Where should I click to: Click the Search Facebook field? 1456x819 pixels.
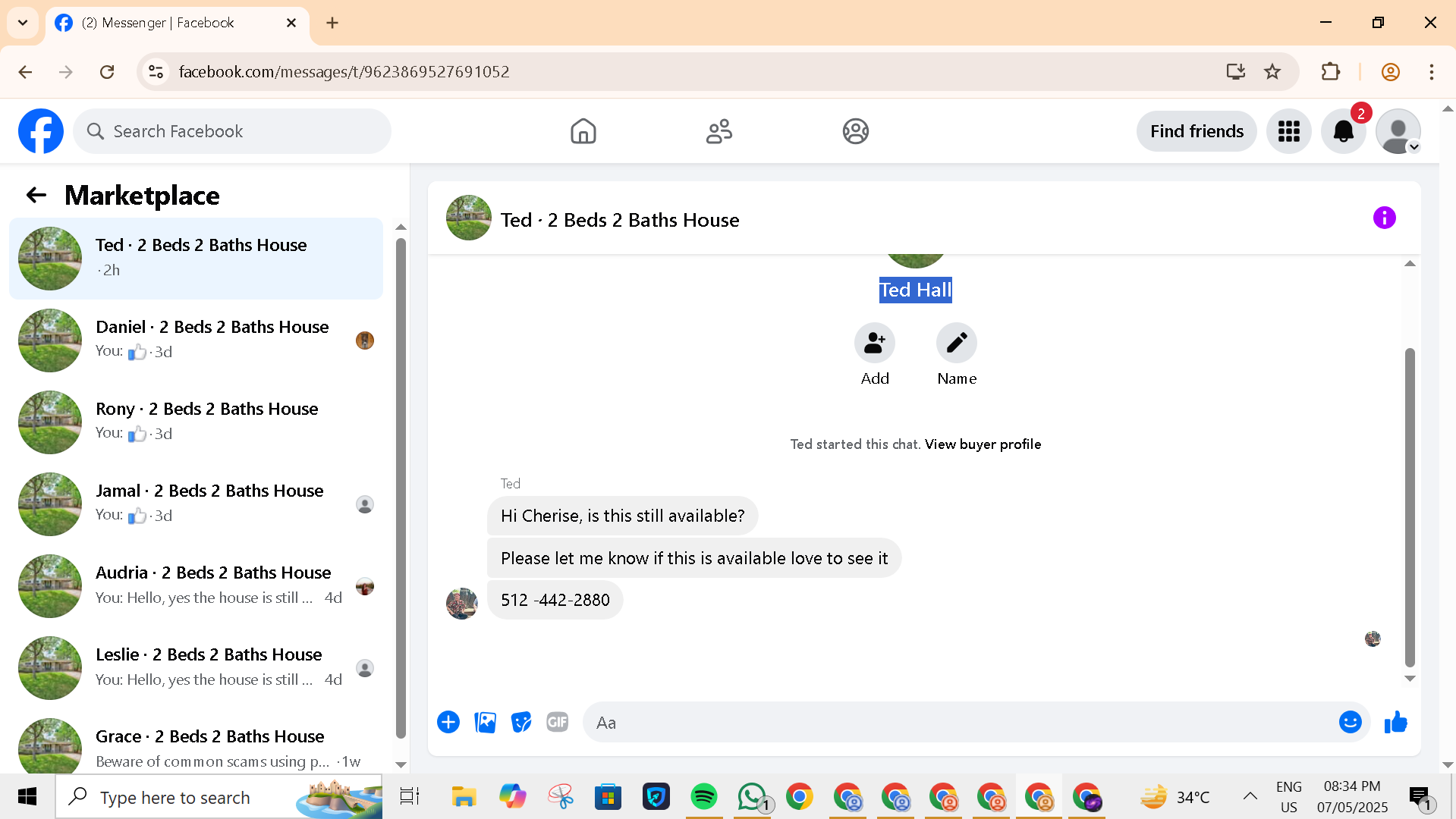click(232, 131)
